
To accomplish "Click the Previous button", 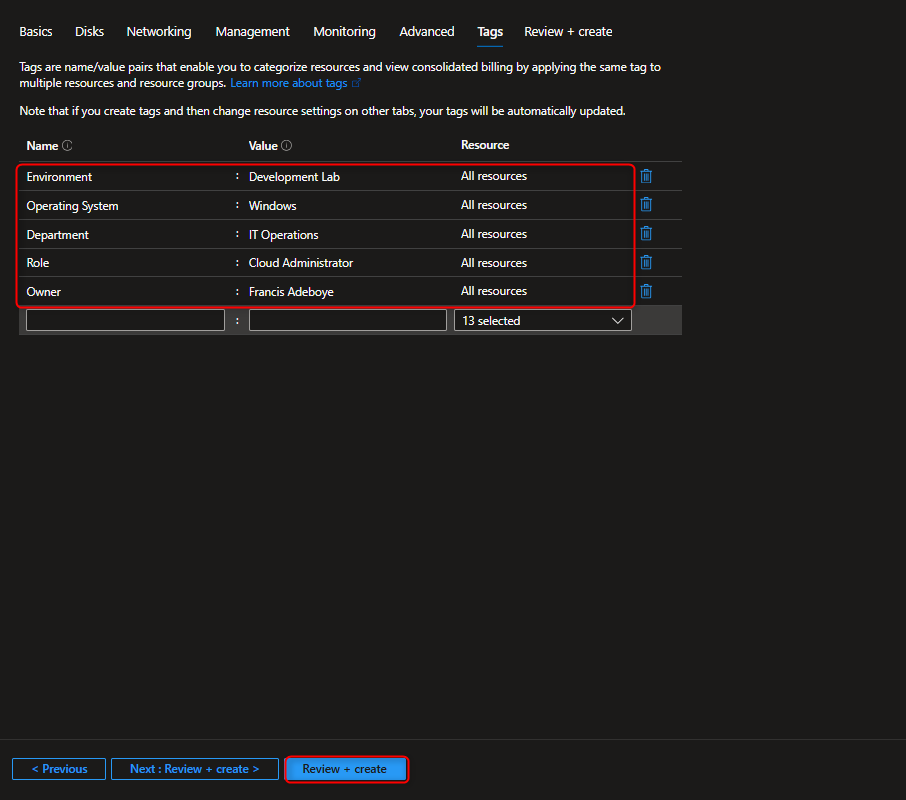I will pos(58,768).
